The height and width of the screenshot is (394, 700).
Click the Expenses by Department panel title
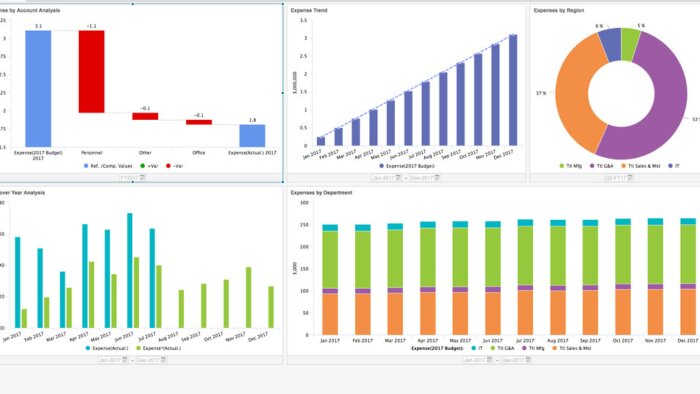coord(321,193)
